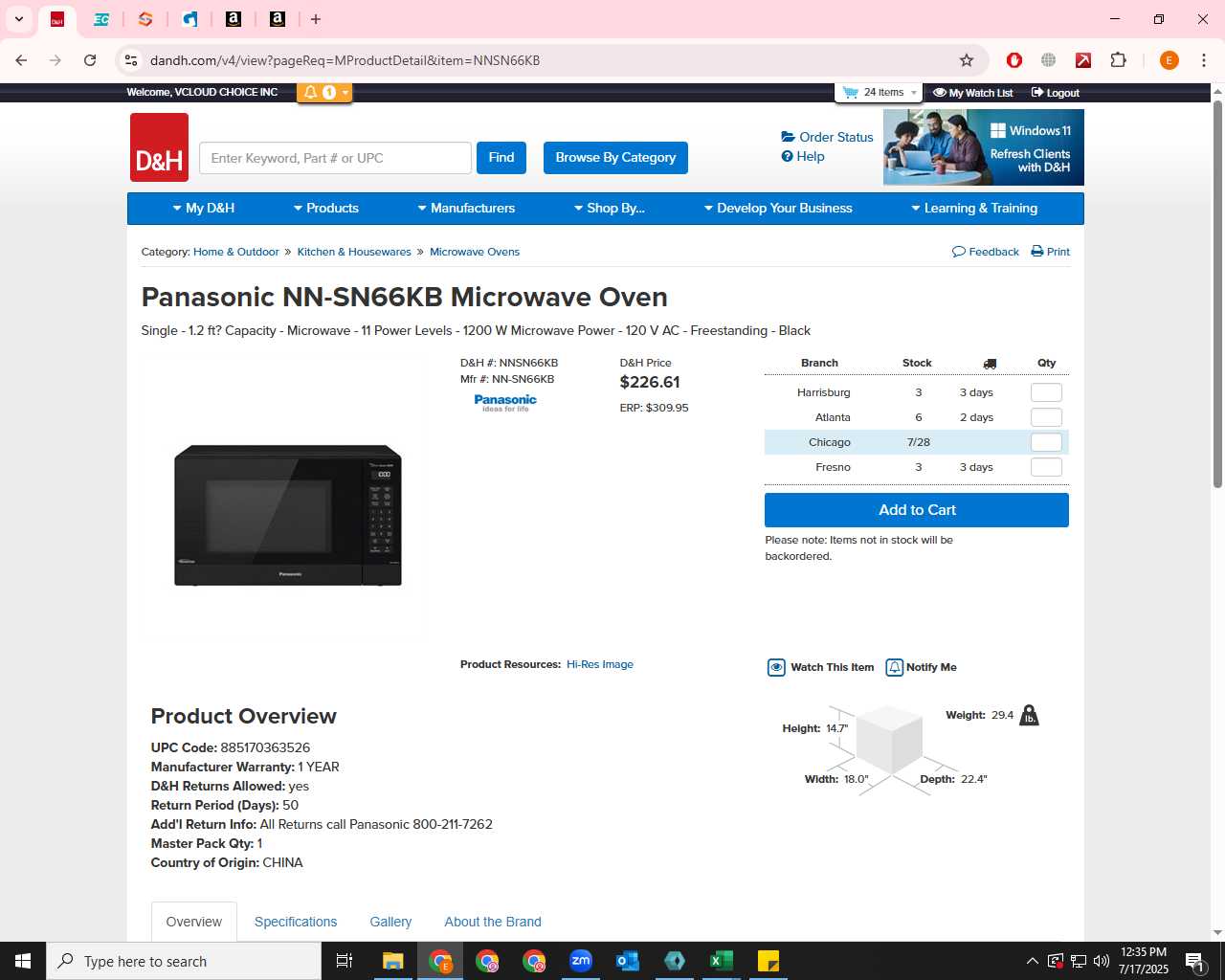Open Order Status page
1225x980 pixels.
[827, 137]
